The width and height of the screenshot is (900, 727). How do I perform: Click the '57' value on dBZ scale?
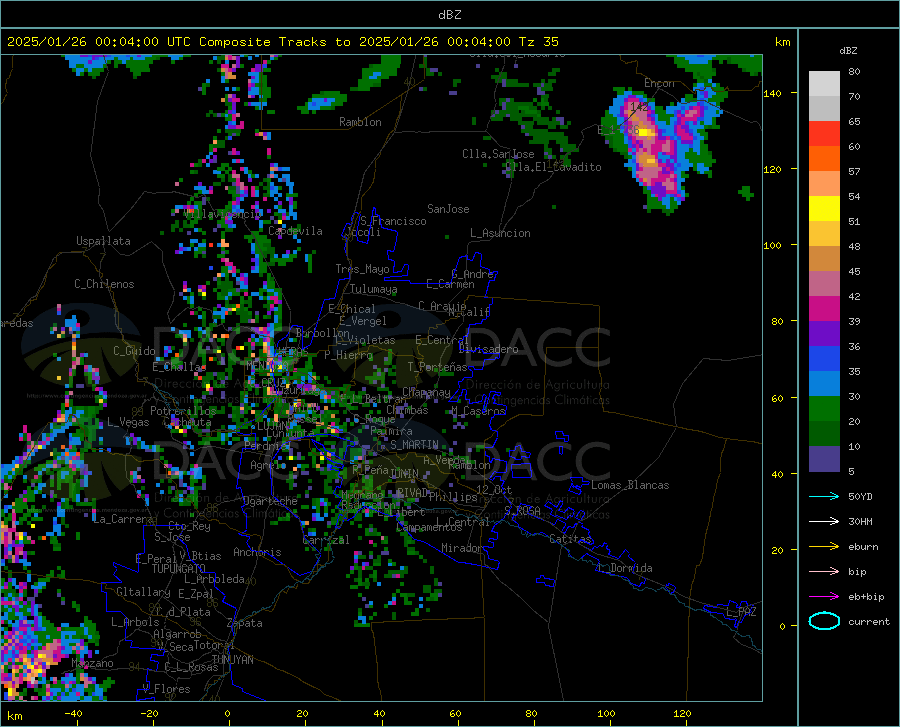(854, 172)
